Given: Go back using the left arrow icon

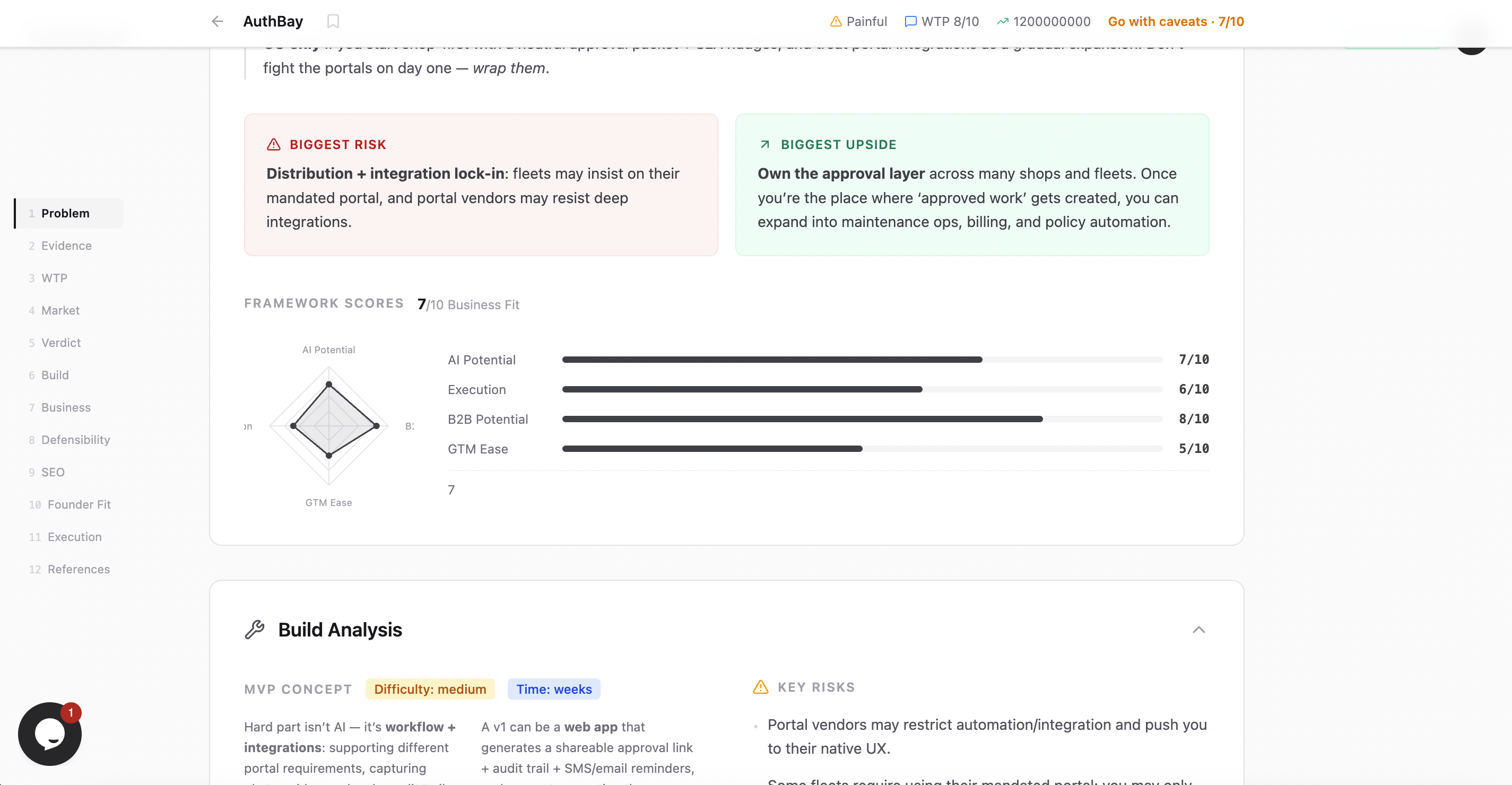Looking at the screenshot, I should (217, 22).
